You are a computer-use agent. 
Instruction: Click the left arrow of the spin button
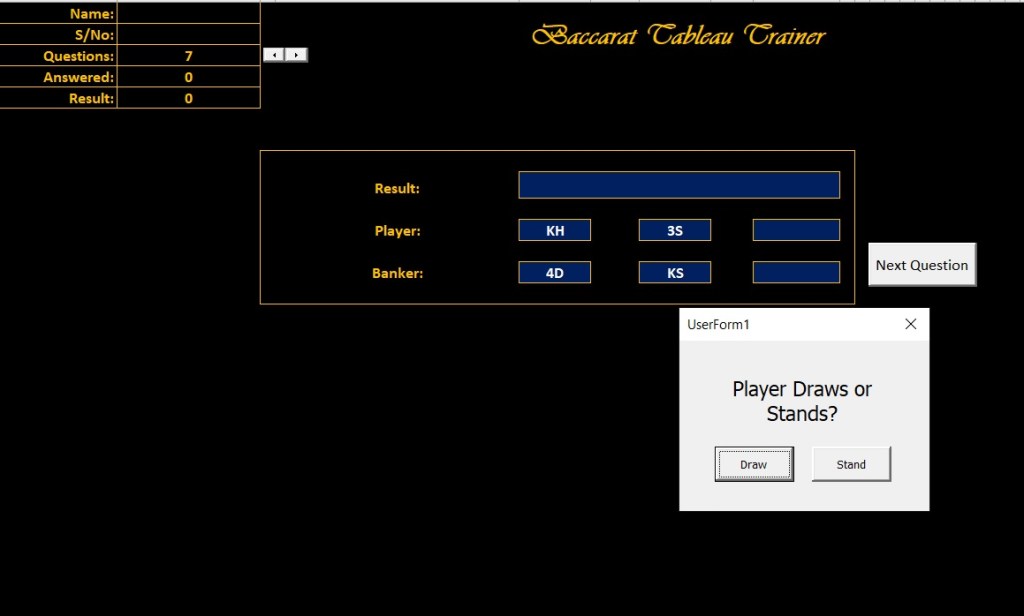coord(274,54)
